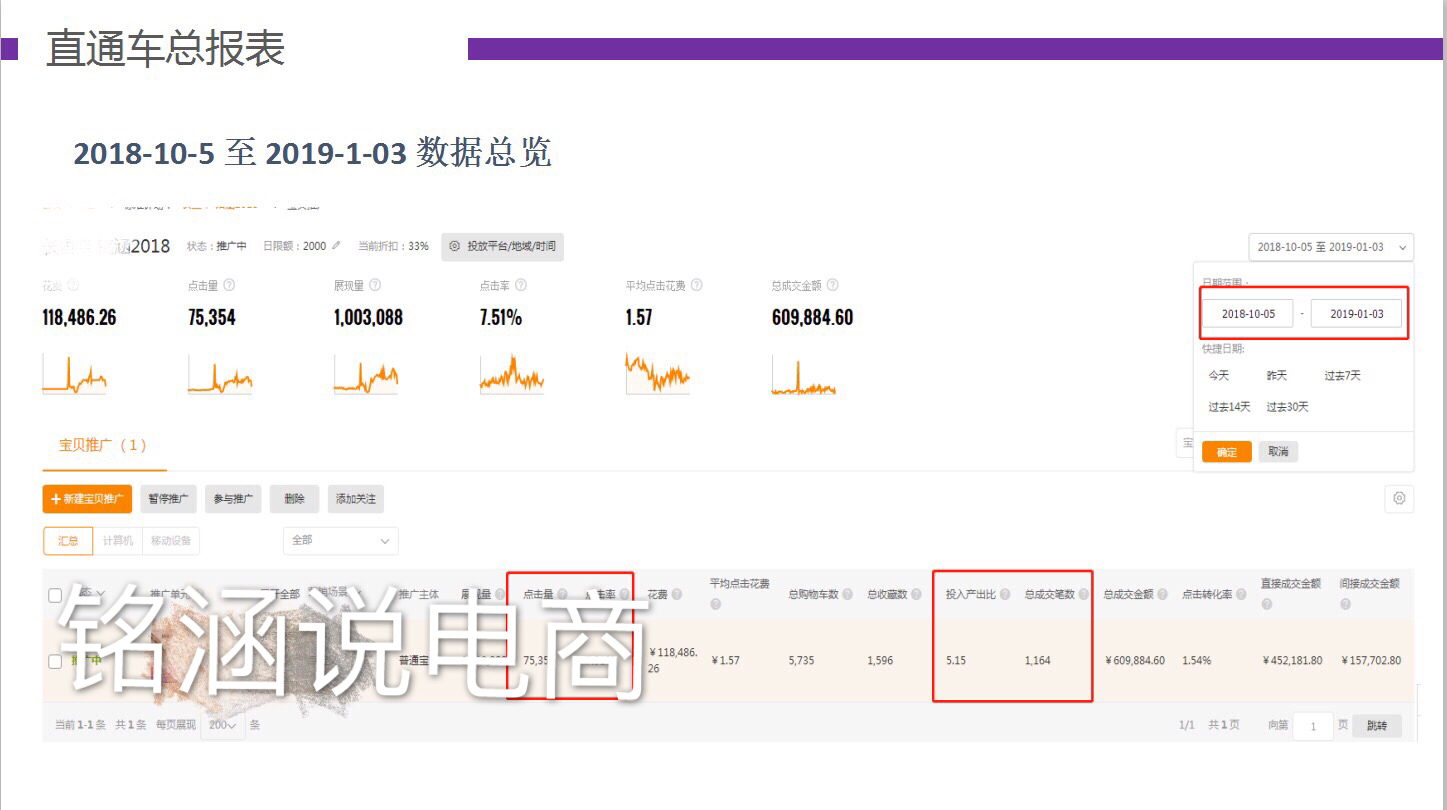Click the 新建宝贝推广 button
Image resolution: width=1447 pixels, height=810 pixels.
[x=87, y=499]
